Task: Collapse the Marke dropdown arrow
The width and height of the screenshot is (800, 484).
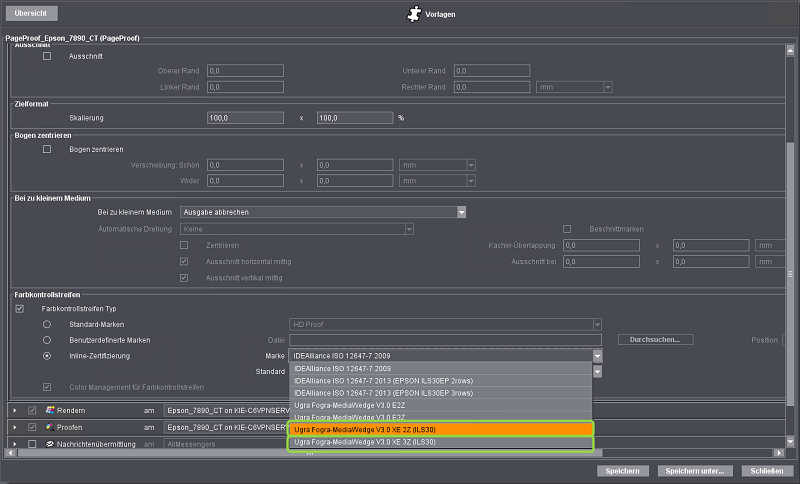Action: click(x=597, y=356)
